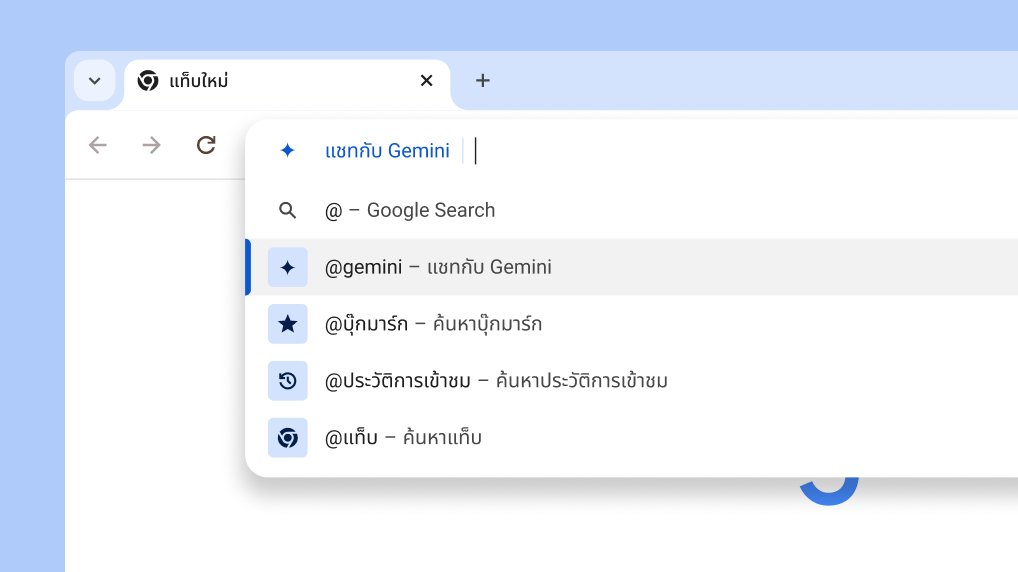The height and width of the screenshot is (572, 1018).
Task: Choose the @gemini – แชทกับ Gemini suggestion
Action: click(x=632, y=267)
